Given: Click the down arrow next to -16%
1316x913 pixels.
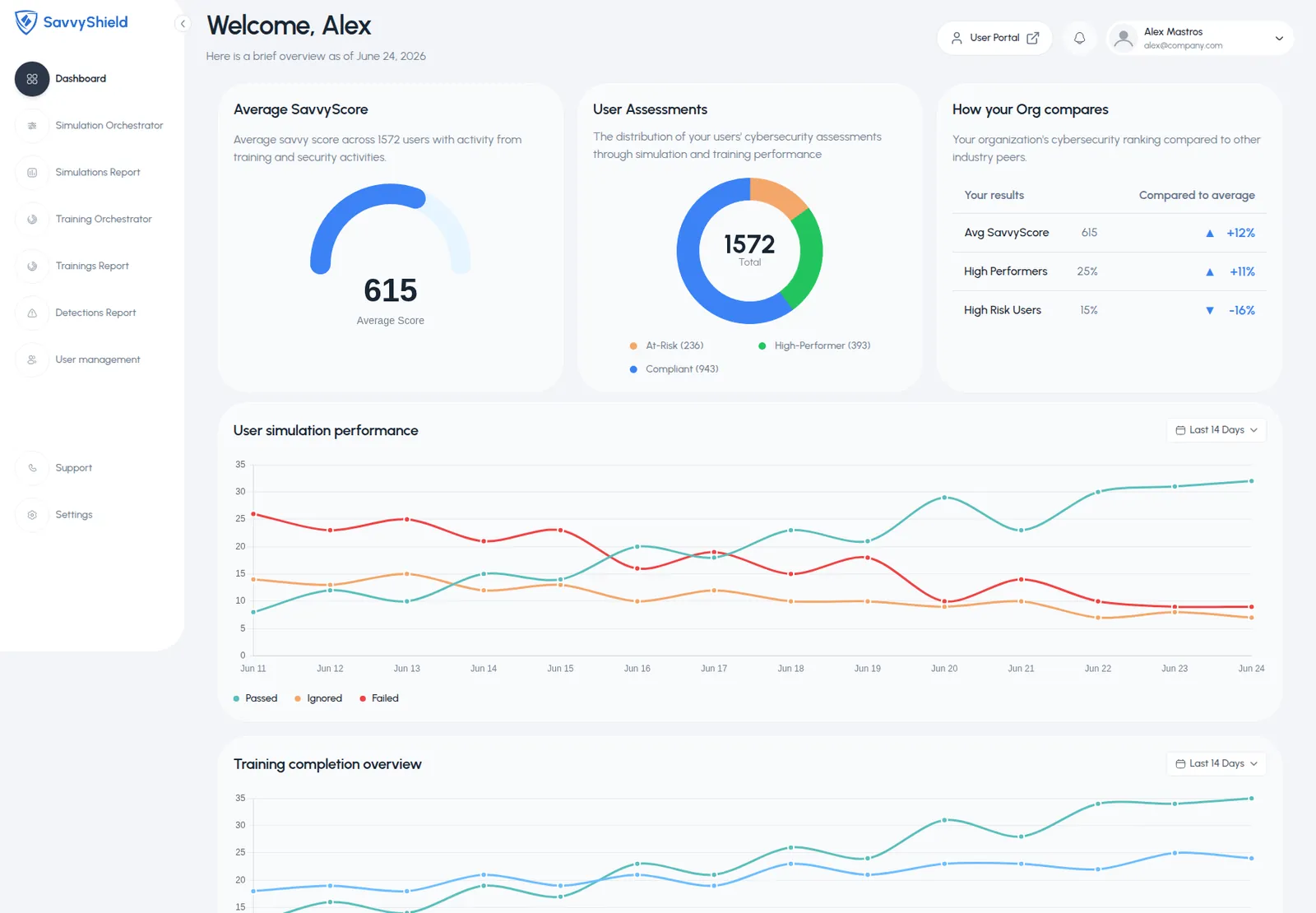Looking at the screenshot, I should [1210, 311].
